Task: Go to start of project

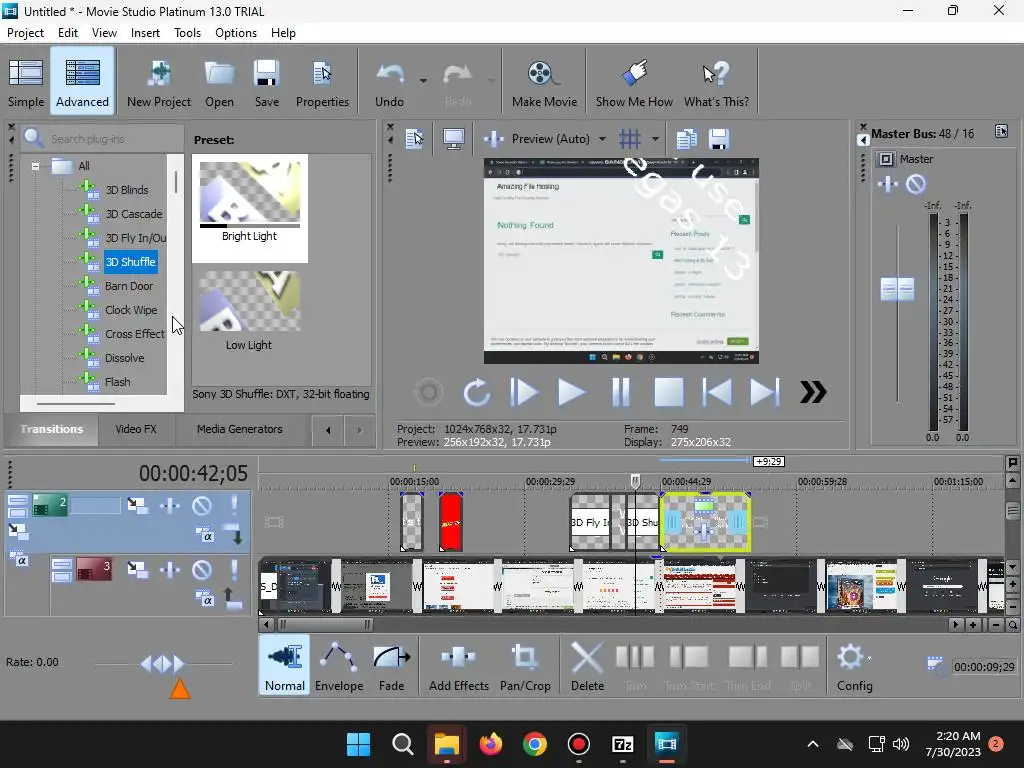Action: (716, 392)
